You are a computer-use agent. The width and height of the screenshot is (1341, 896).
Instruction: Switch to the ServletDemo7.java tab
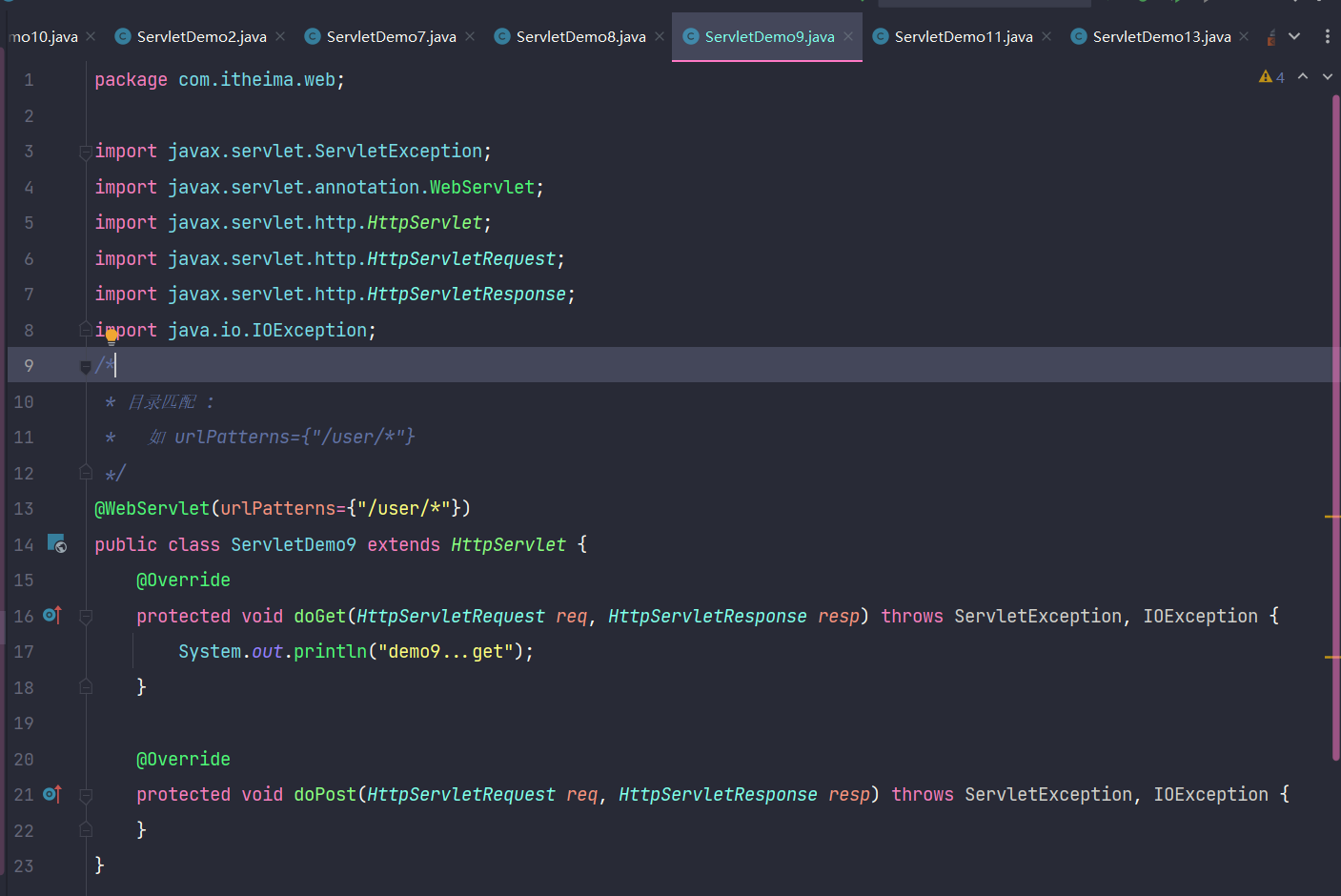391,36
